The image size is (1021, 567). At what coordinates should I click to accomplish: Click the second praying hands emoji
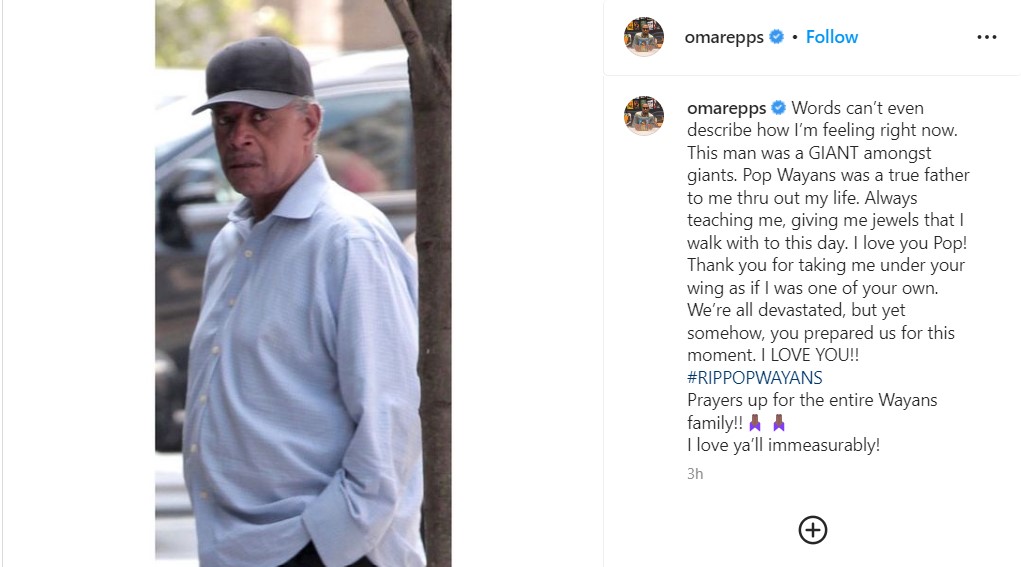(x=779, y=423)
